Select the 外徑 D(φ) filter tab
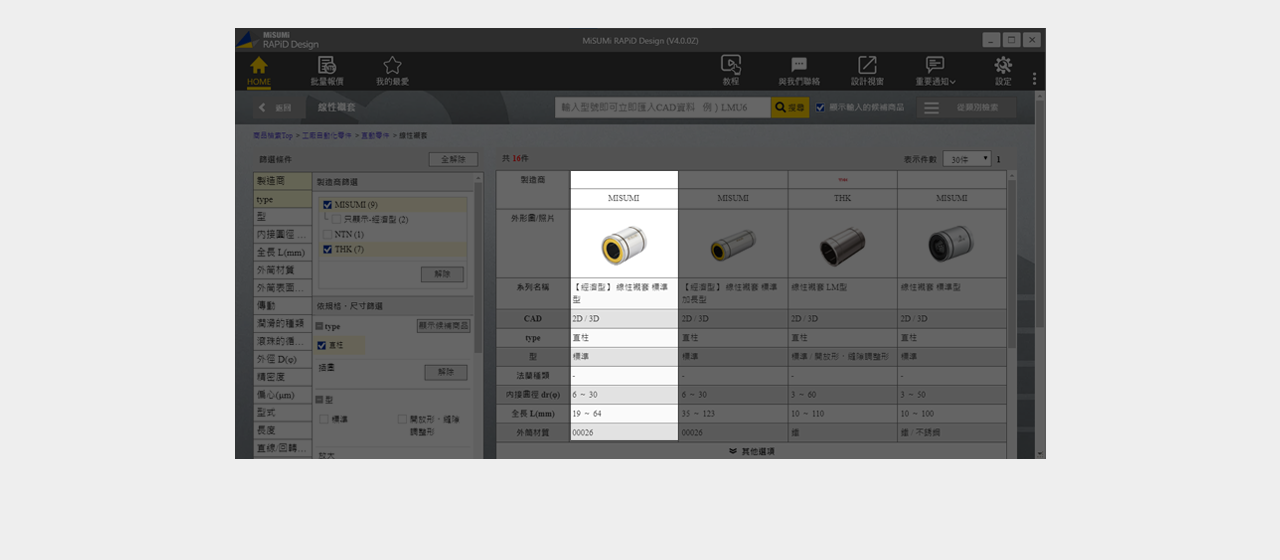1280x560 pixels. pos(282,359)
